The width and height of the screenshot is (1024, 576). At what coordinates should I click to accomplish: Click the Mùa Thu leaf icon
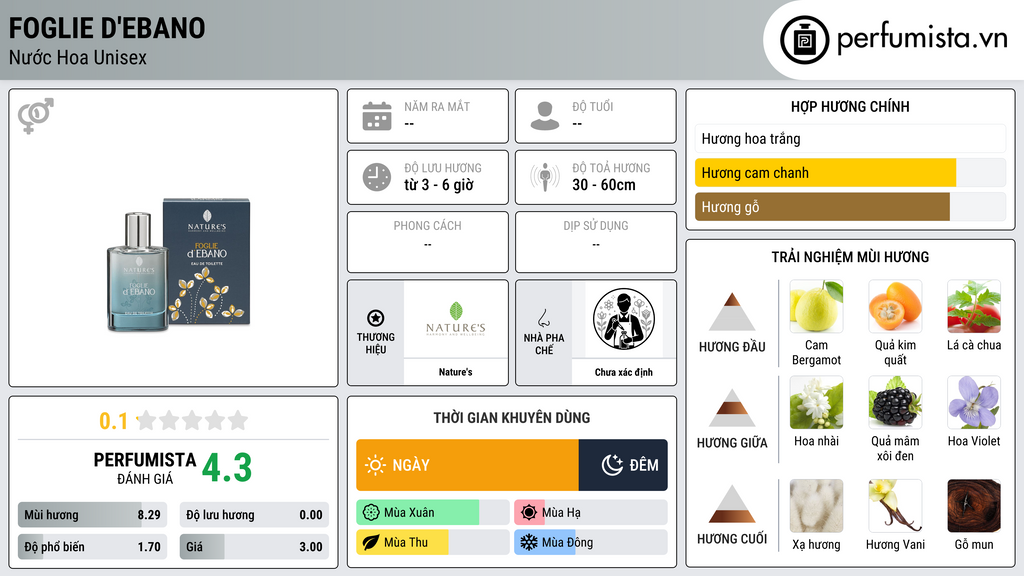point(371,542)
